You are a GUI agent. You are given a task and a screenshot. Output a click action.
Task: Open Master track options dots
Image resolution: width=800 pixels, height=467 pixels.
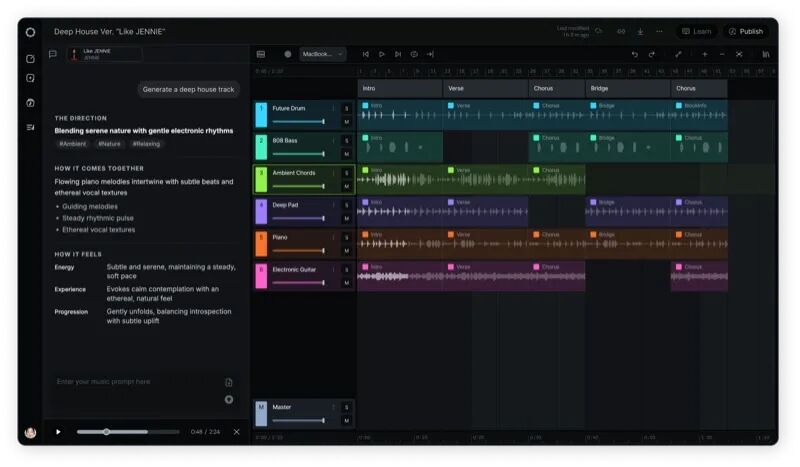334,407
